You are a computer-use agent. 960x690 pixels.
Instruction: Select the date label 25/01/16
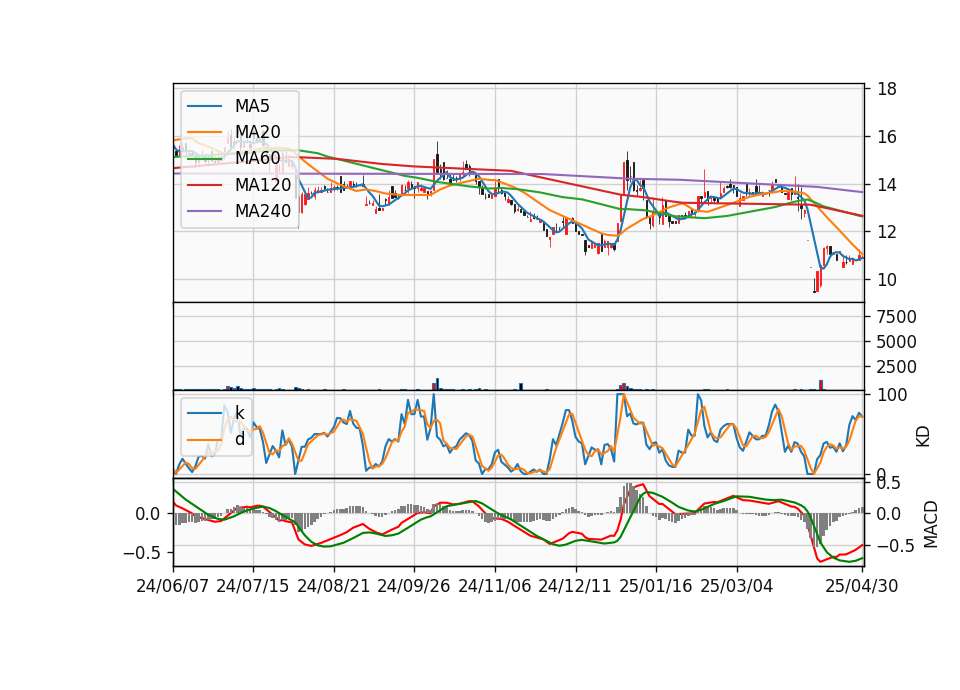(x=656, y=586)
